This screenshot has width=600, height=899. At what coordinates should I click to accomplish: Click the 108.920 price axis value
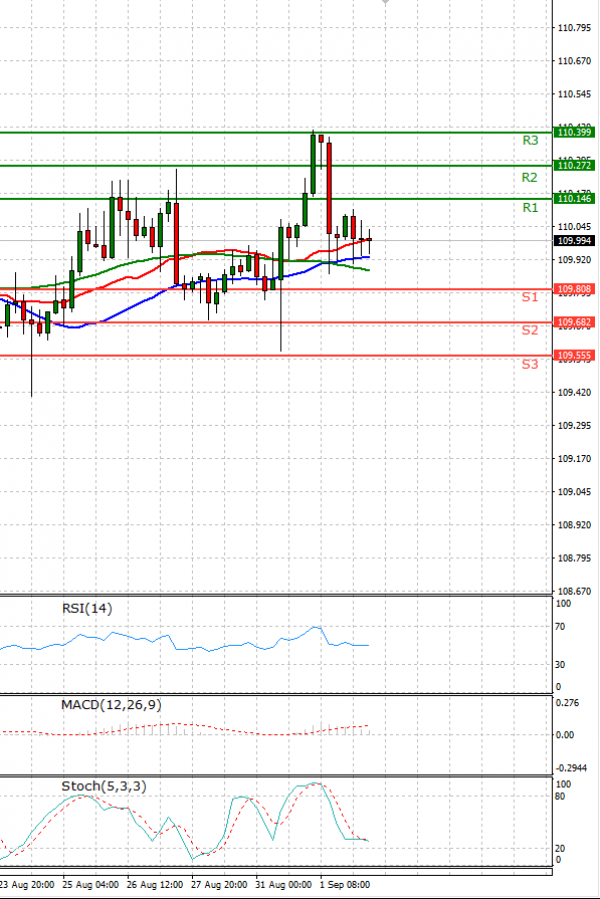[x=574, y=525]
